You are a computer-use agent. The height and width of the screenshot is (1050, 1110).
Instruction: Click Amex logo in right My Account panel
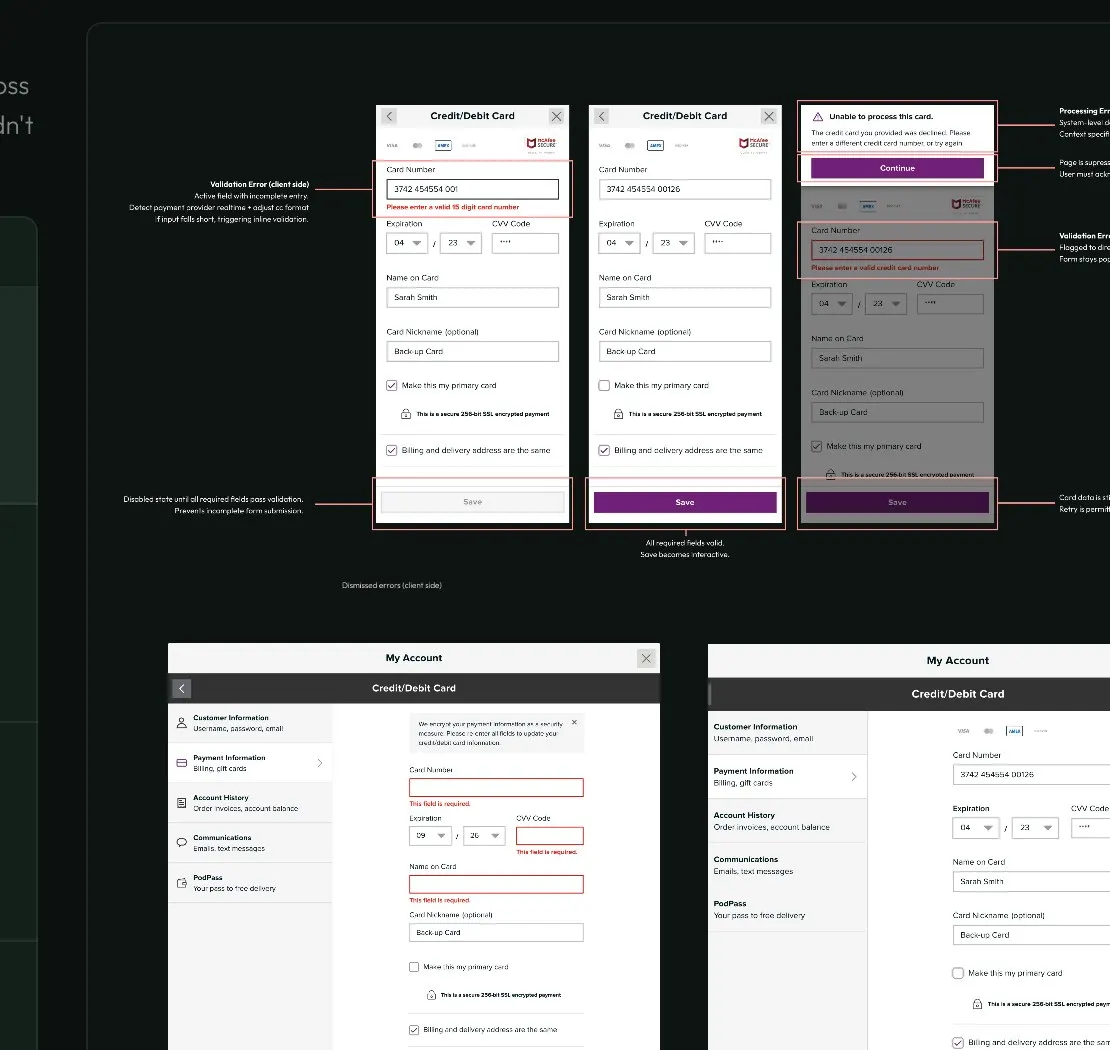click(1014, 731)
